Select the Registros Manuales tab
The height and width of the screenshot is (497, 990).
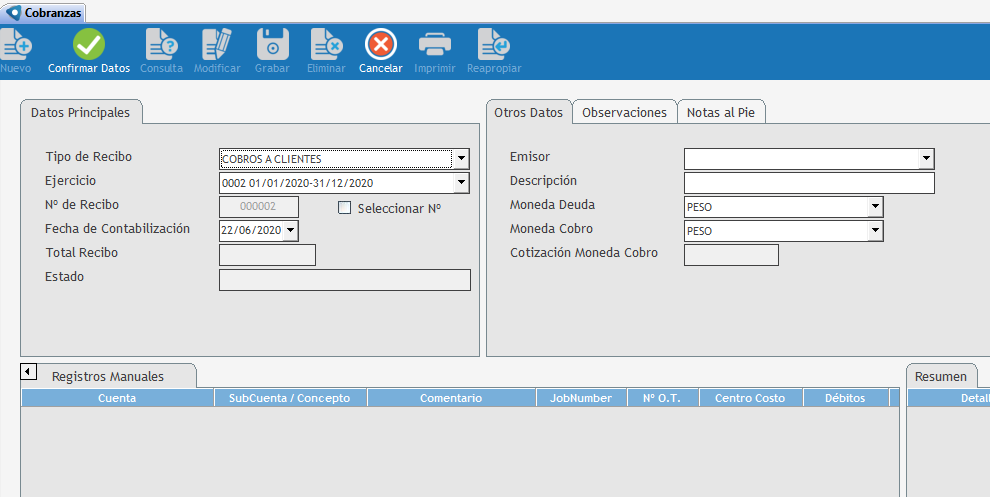click(108, 377)
